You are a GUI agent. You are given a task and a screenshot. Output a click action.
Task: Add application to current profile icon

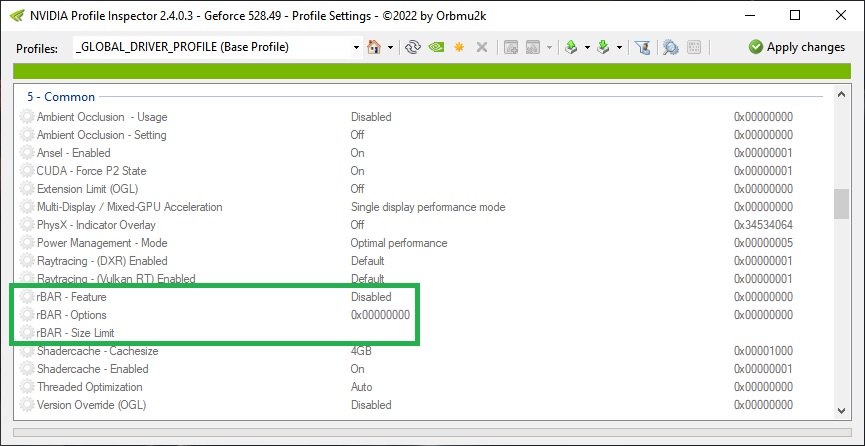coord(511,47)
